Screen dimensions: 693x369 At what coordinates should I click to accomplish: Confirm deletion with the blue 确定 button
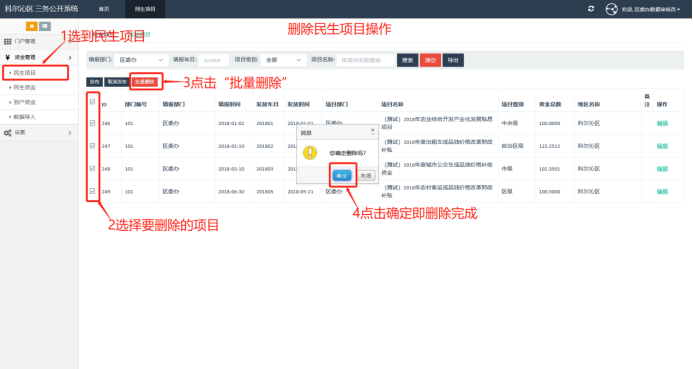[342, 175]
